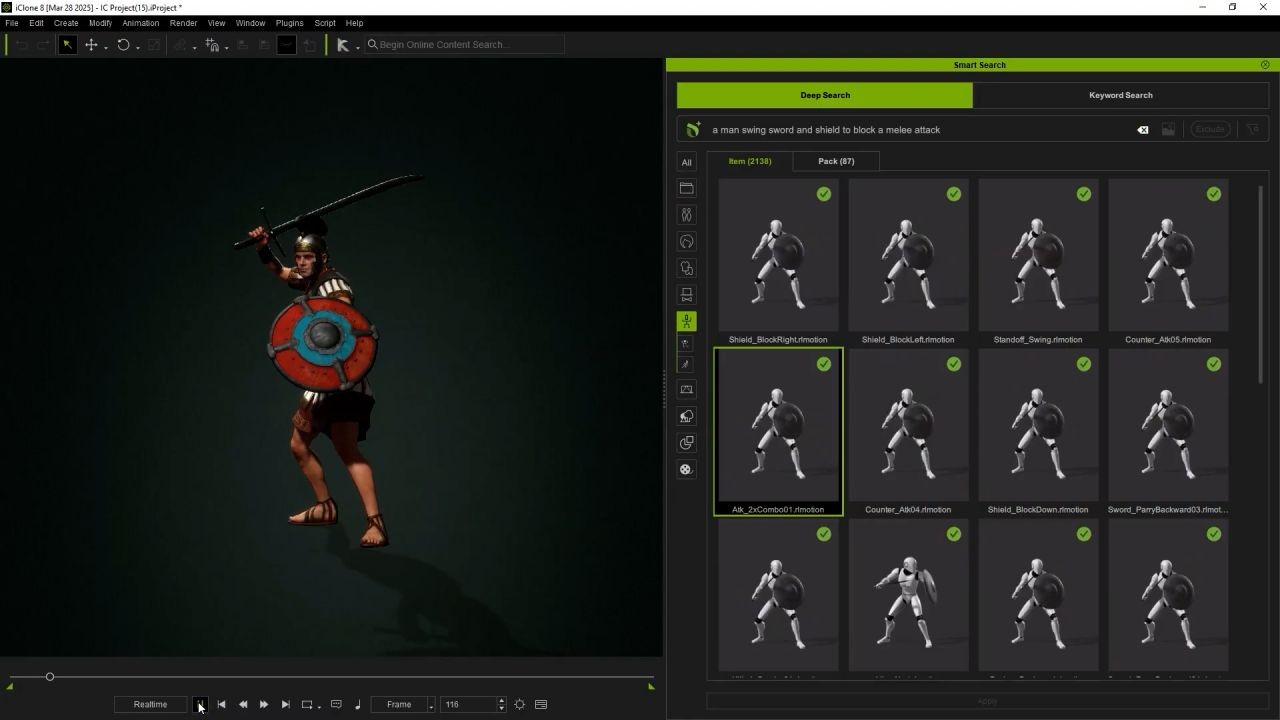Open the Animation menu
Image resolution: width=1280 pixels, height=720 pixels.
coord(140,23)
